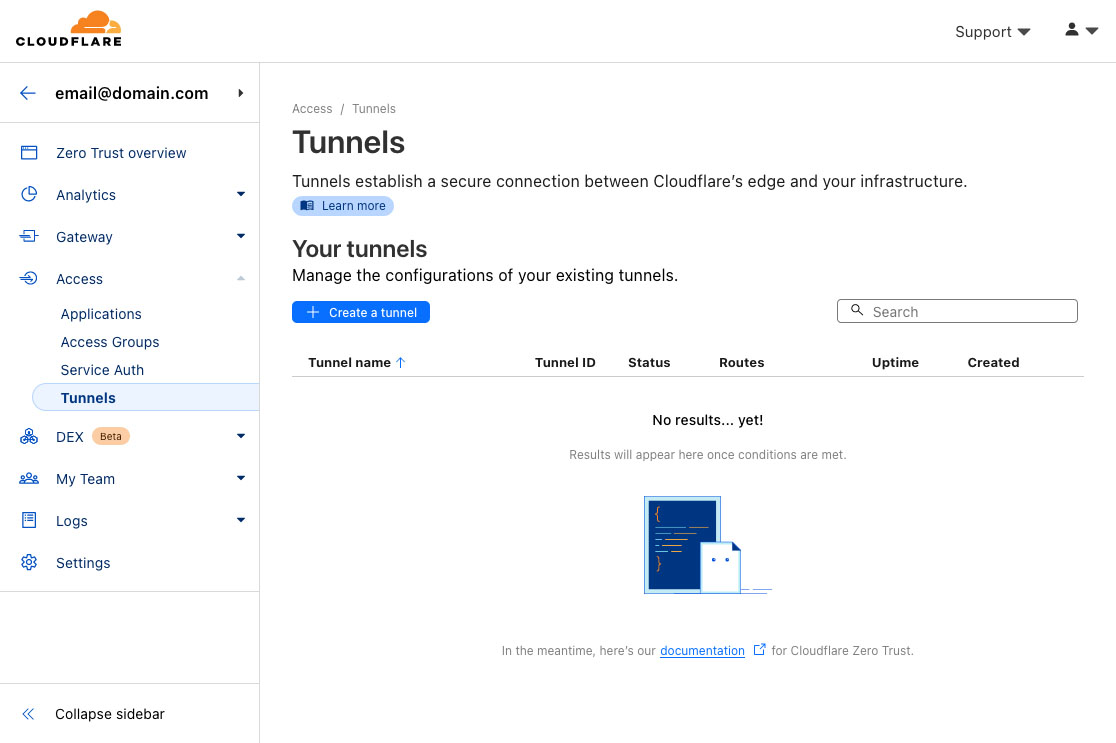Open Applications under Access

(x=101, y=314)
